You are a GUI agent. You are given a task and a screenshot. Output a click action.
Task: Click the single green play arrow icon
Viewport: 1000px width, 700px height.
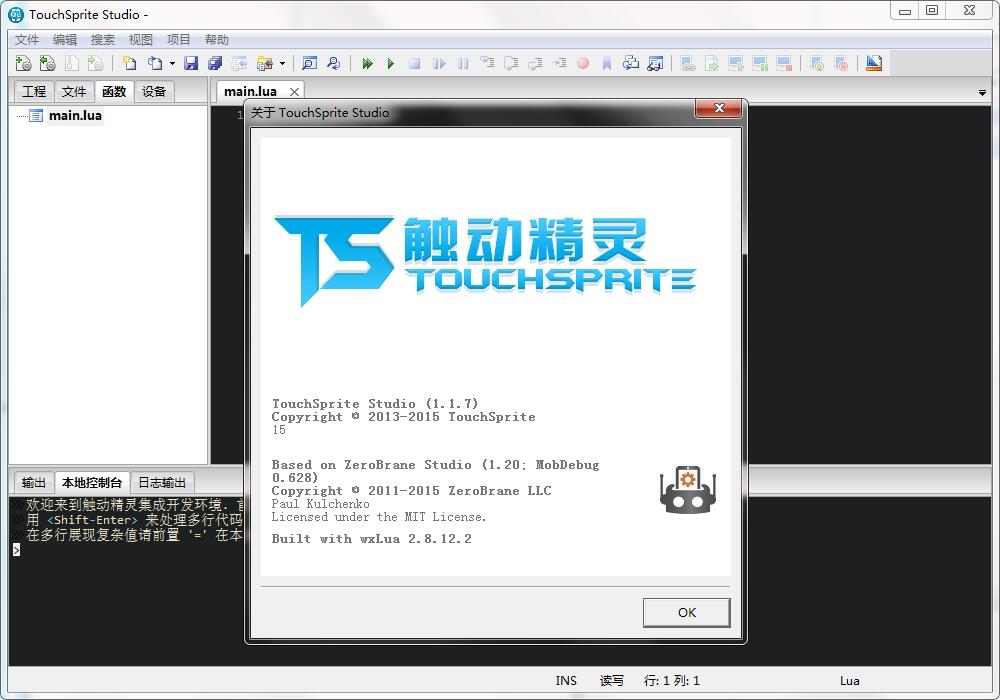coord(390,64)
